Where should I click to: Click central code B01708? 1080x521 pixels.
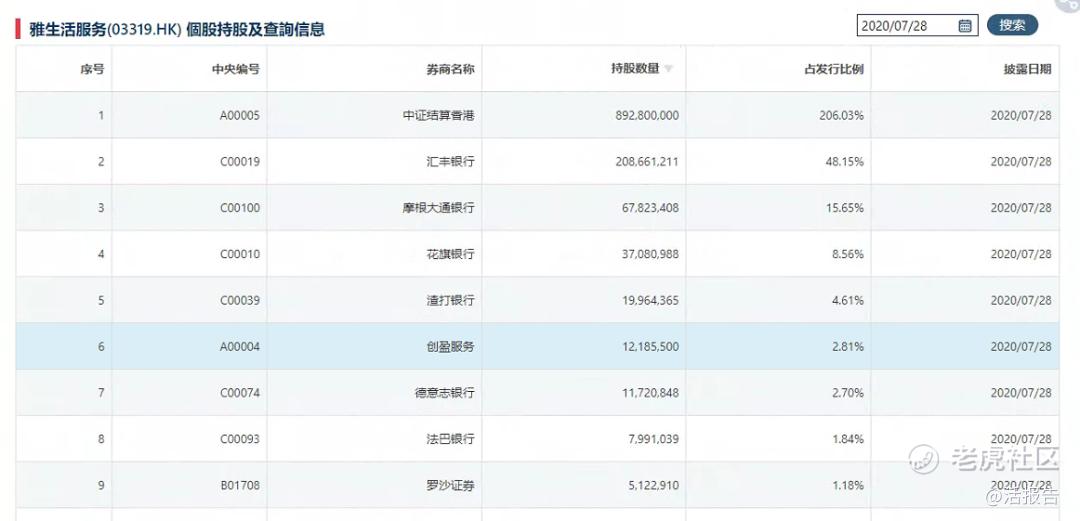coord(240,484)
